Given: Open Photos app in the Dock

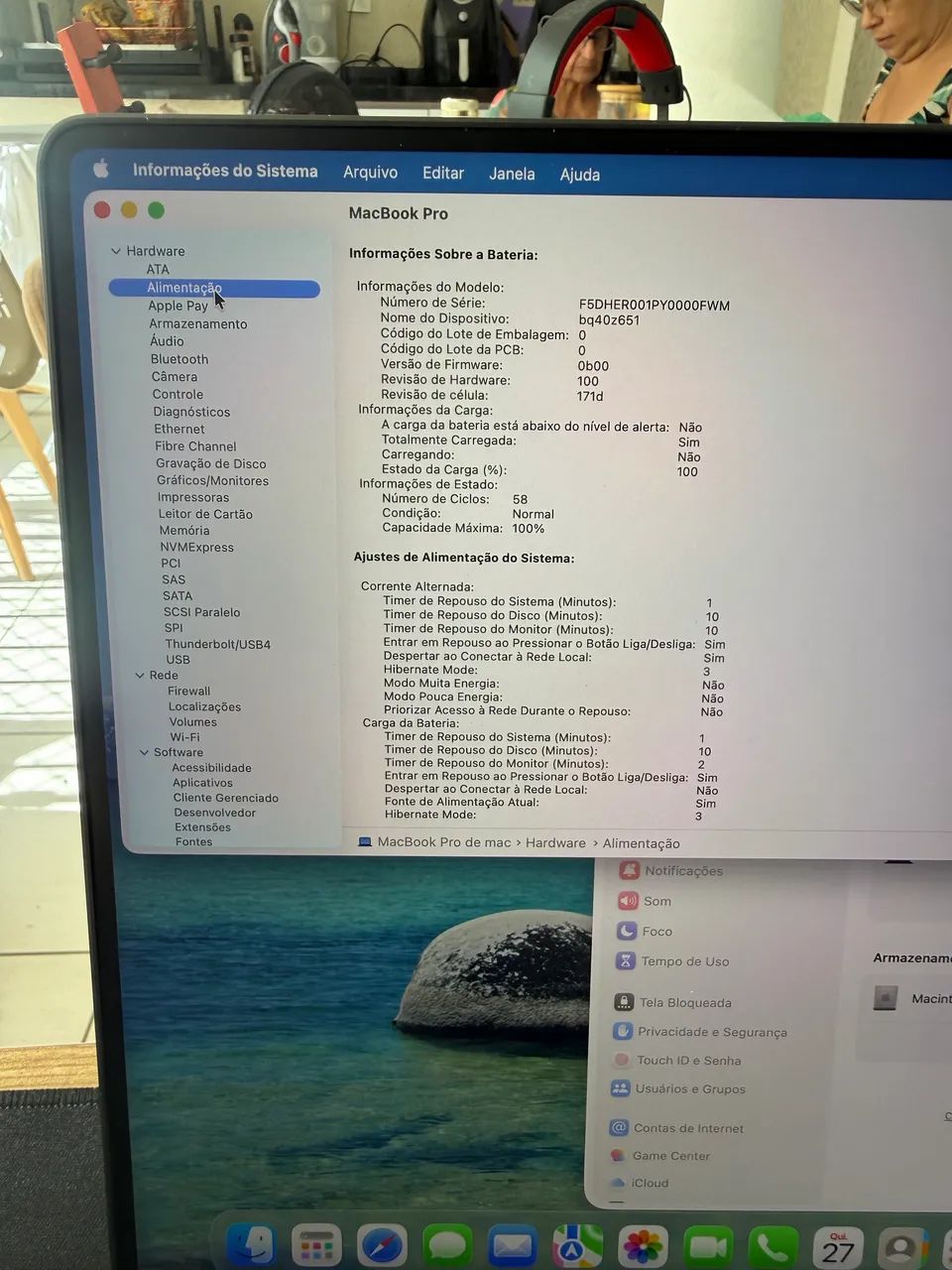Looking at the screenshot, I should [643, 1247].
